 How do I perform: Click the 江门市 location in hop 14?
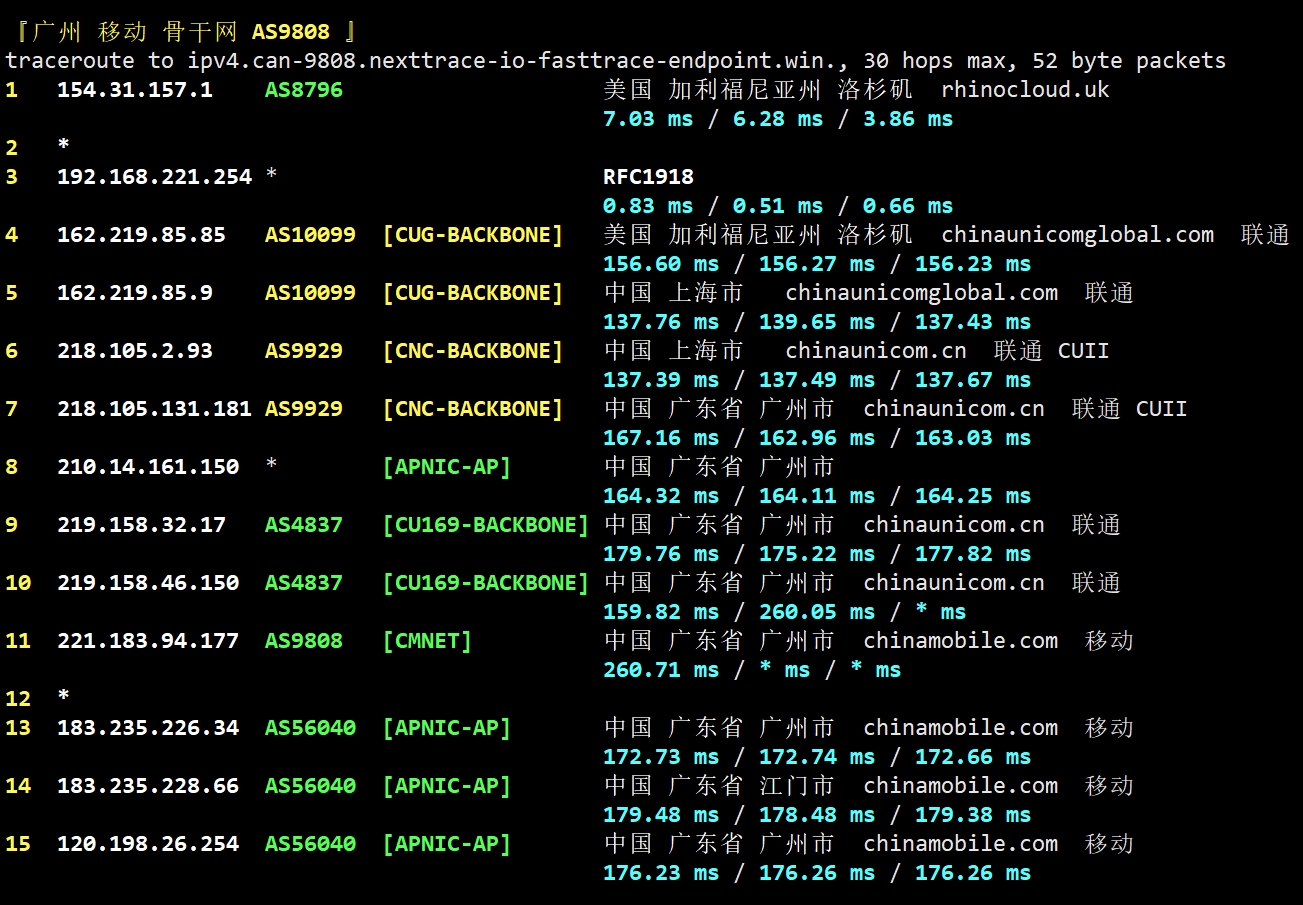click(x=796, y=786)
